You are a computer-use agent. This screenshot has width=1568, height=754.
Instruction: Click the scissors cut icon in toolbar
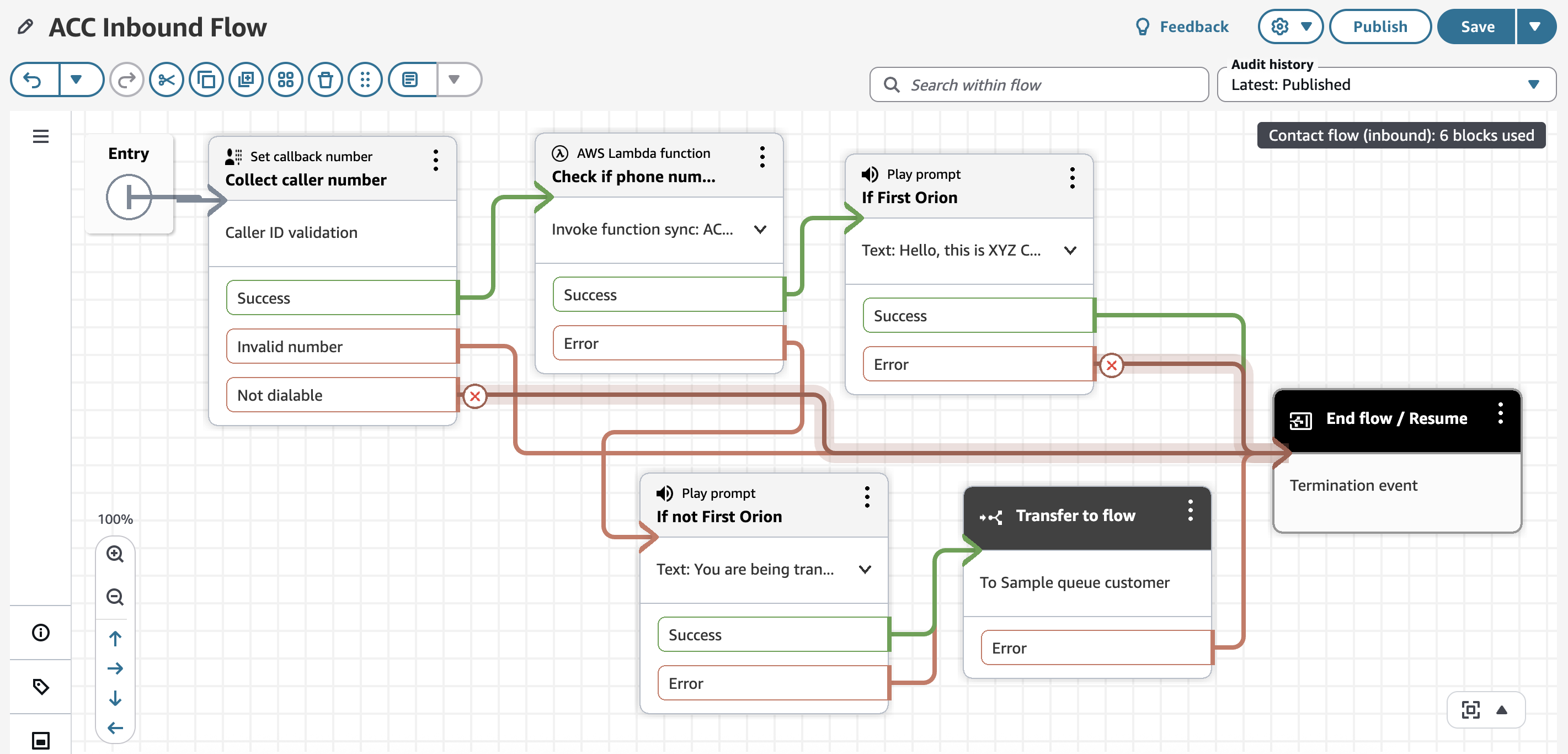pyautogui.click(x=166, y=80)
